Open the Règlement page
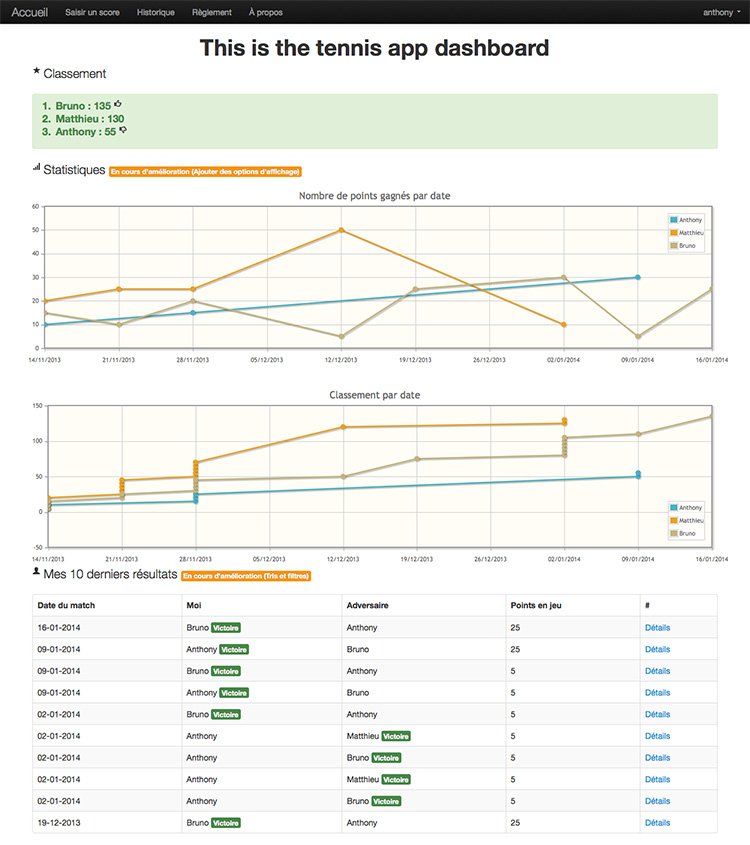The width and height of the screenshot is (750, 845). click(212, 12)
